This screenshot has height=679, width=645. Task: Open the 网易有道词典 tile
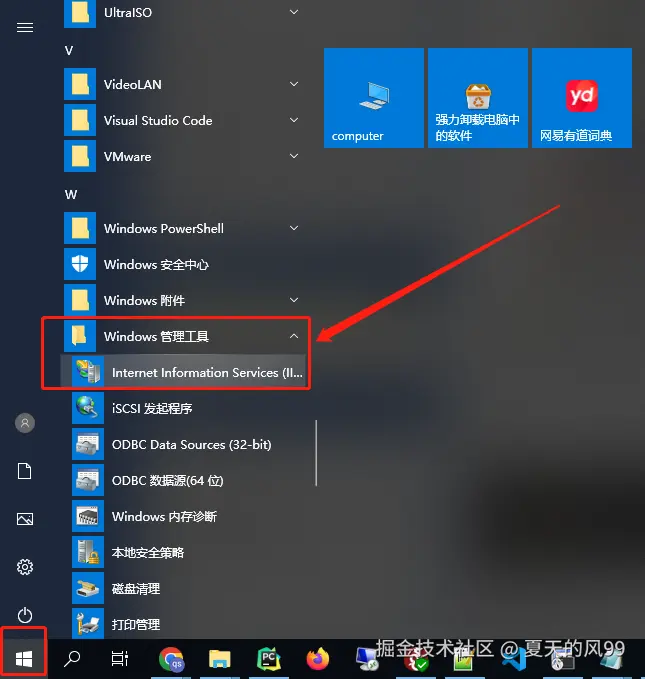click(582, 98)
